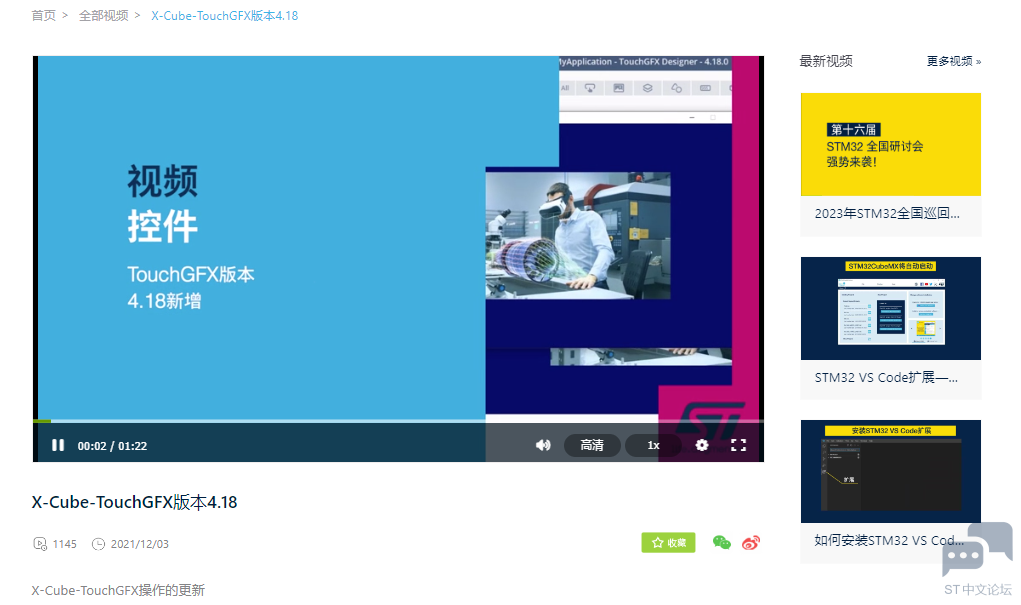Open the STM32 VS Code扩展 video title
Screen dimensions: 1021x605
886,378
